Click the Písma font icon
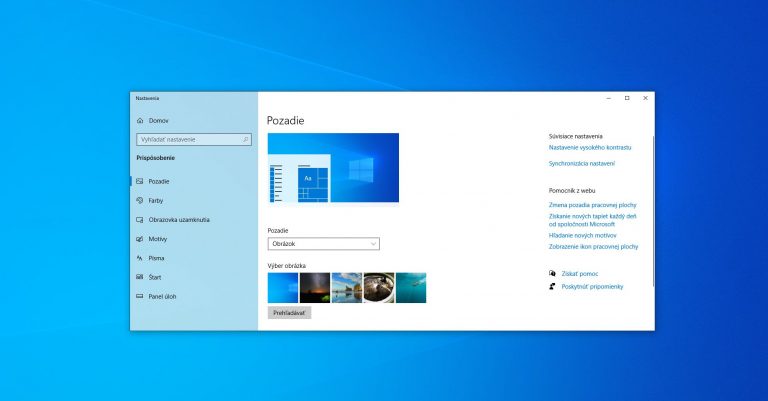Image resolution: width=768 pixels, height=401 pixels. point(139,258)
